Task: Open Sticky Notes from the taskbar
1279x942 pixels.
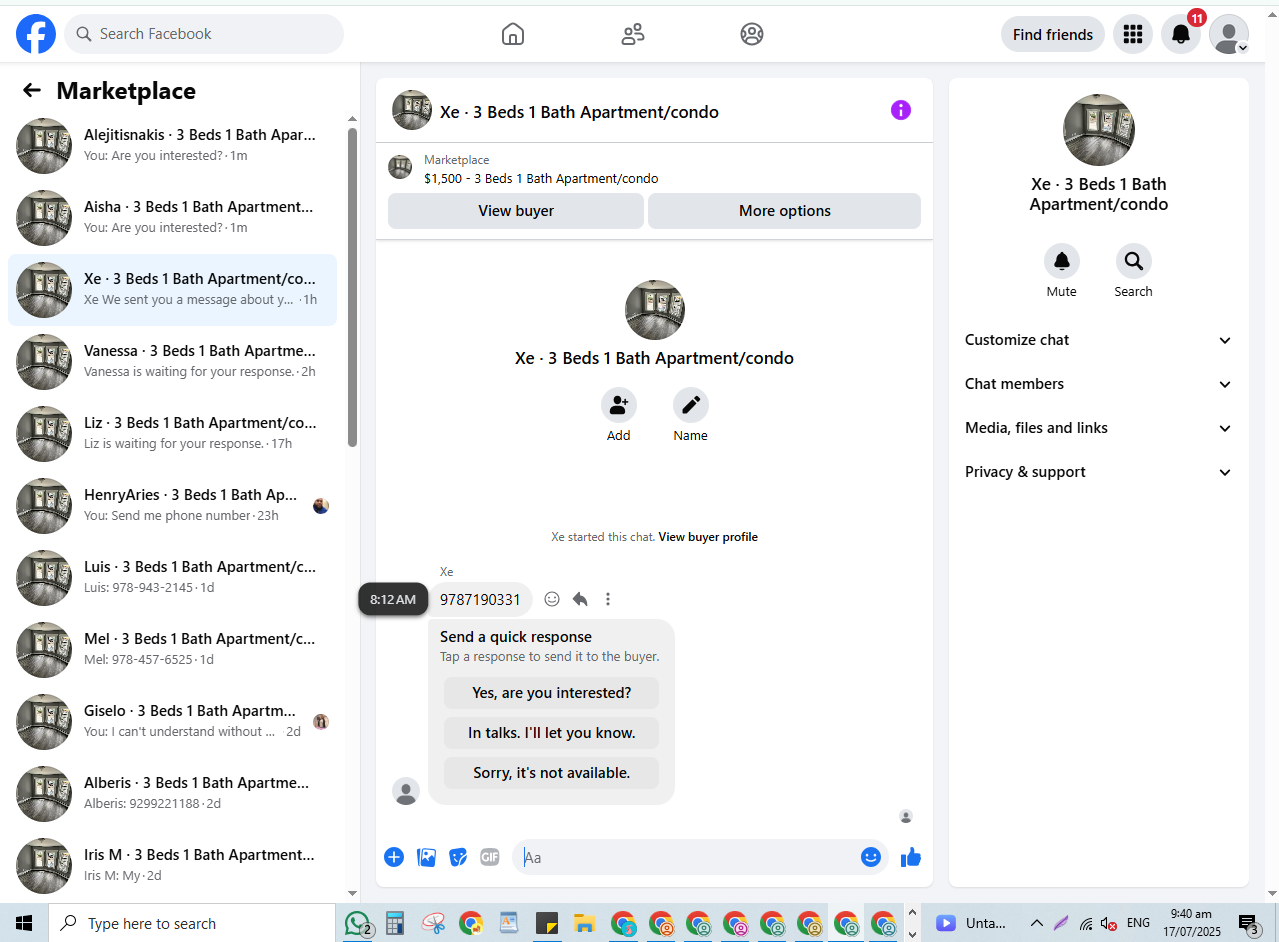Action: 547,923
